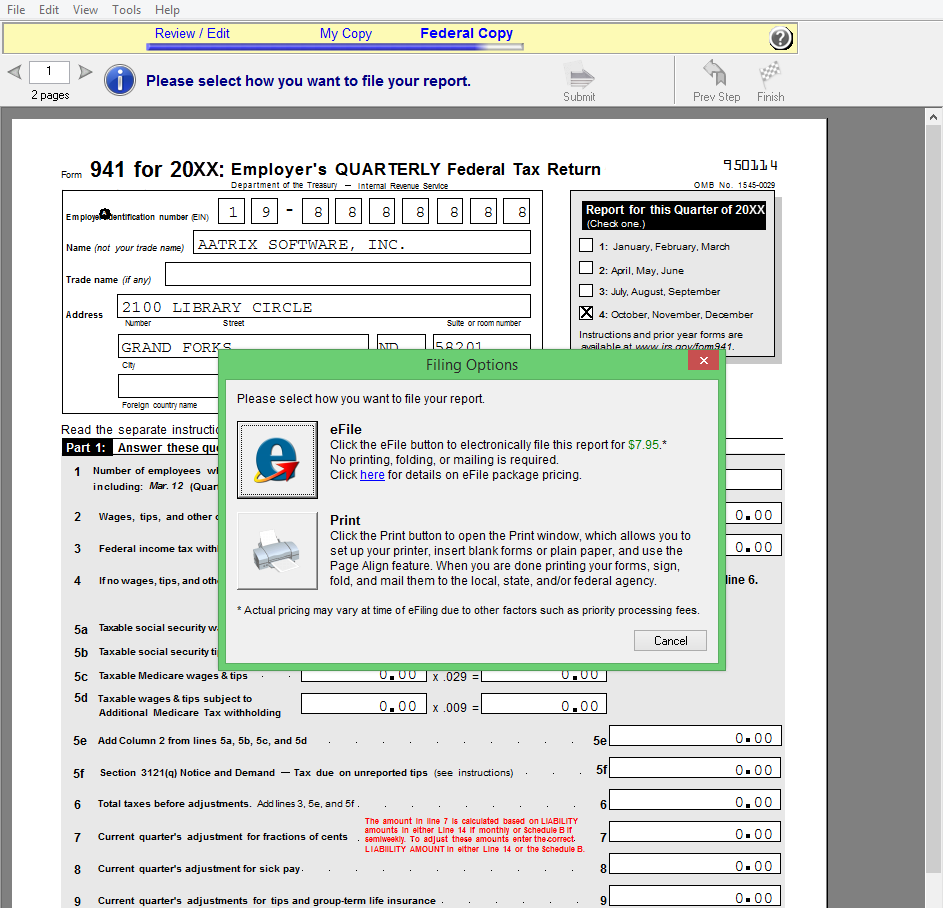Check quarter 2: April, May, June
This screenshot has height=908, width=943.
[x=586, y=268]
